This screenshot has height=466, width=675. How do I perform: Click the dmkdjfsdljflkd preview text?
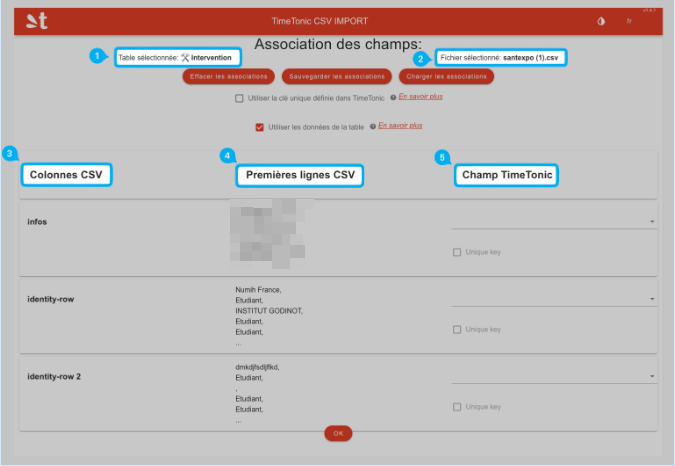click(257, 367)
